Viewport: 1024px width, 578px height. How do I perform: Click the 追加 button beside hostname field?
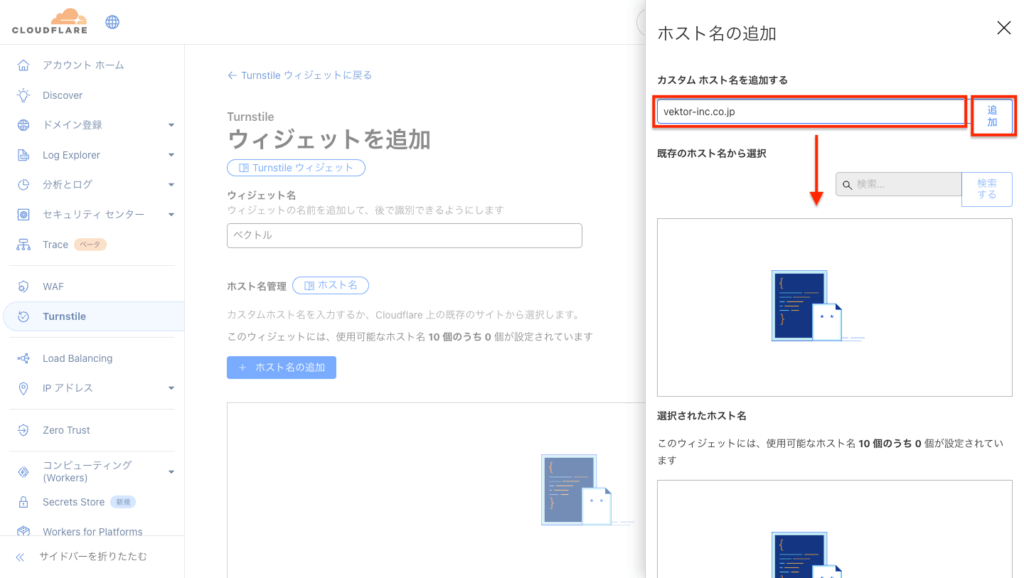point(992,116)
